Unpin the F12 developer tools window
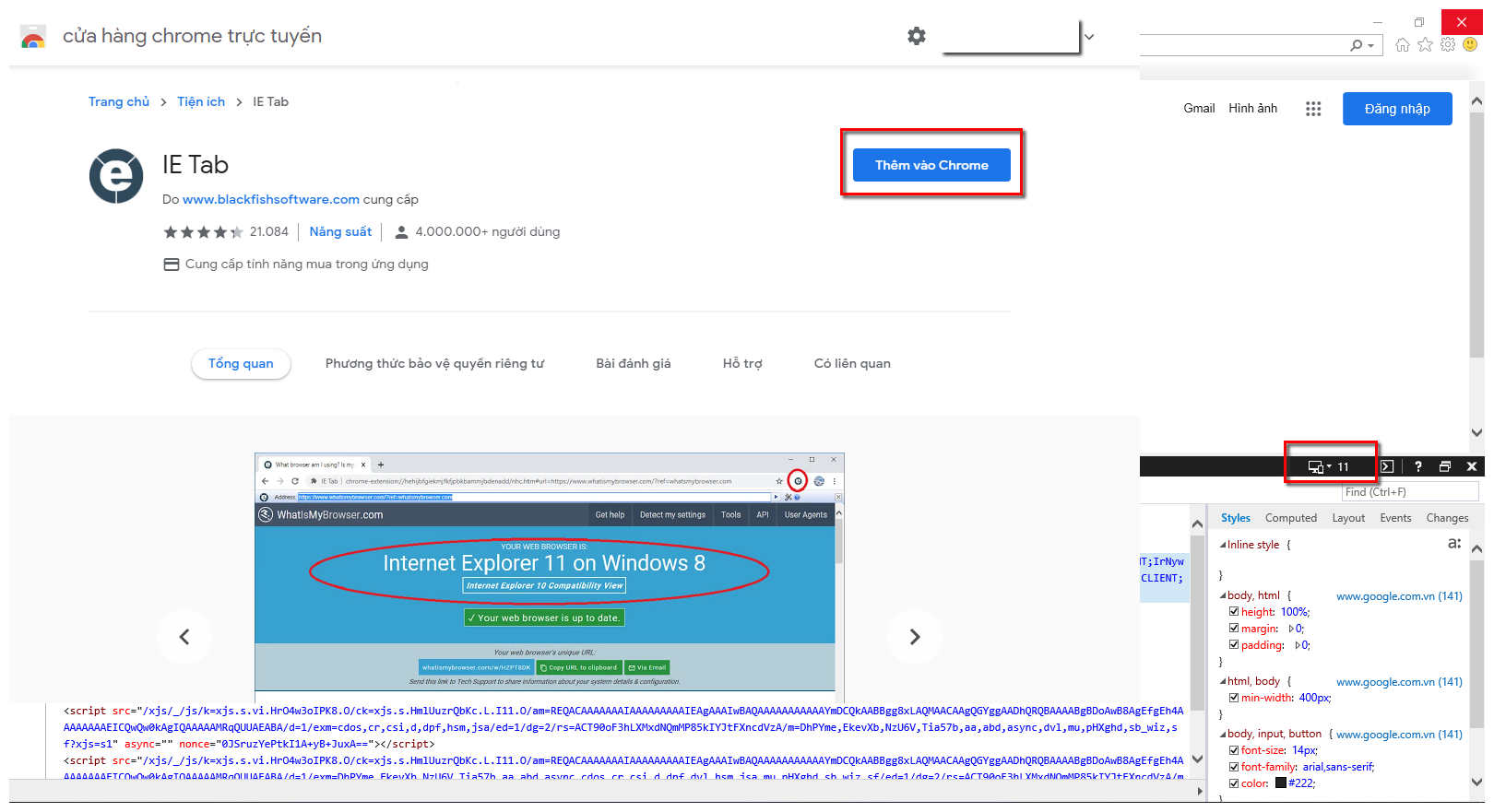 coord(1445,466)
